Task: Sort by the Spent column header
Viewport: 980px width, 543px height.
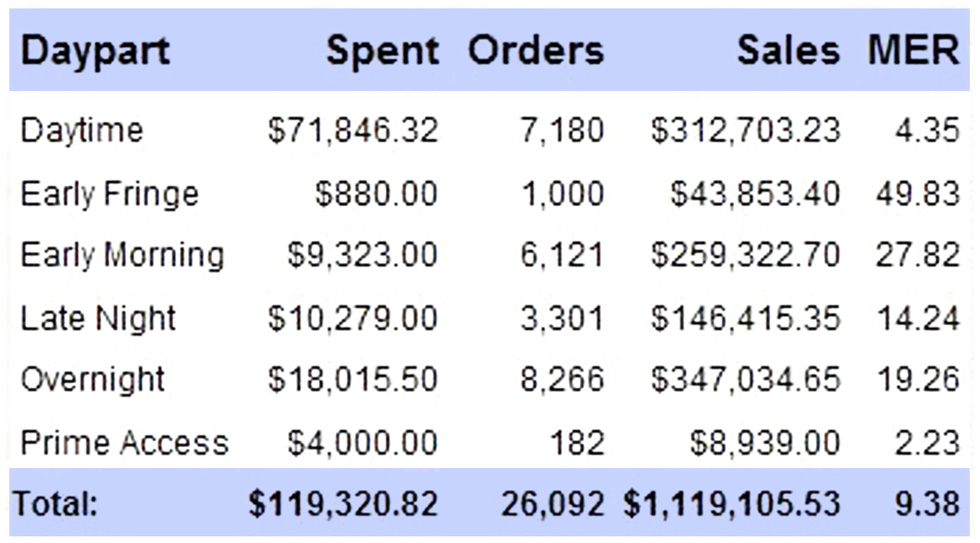Action: click(382, 51)
